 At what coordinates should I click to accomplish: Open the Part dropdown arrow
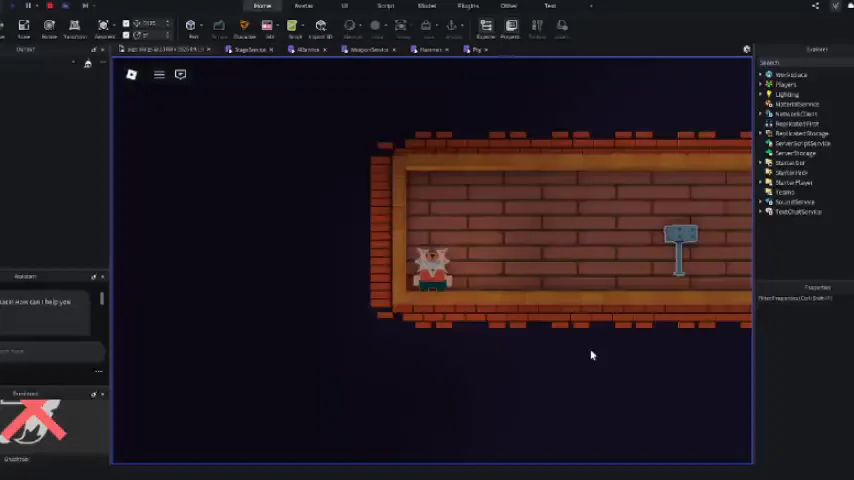tap(202, 25)
